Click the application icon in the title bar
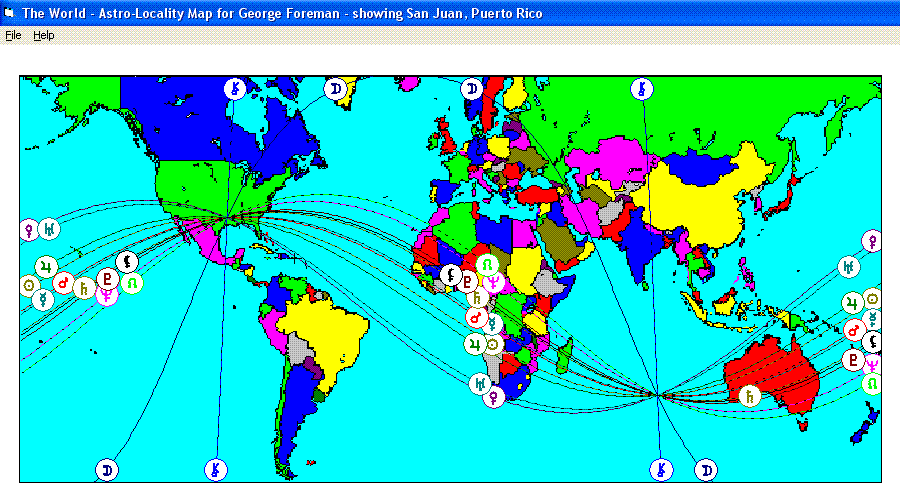This screenshot has height=500, width=900. (x=9, y=13)
